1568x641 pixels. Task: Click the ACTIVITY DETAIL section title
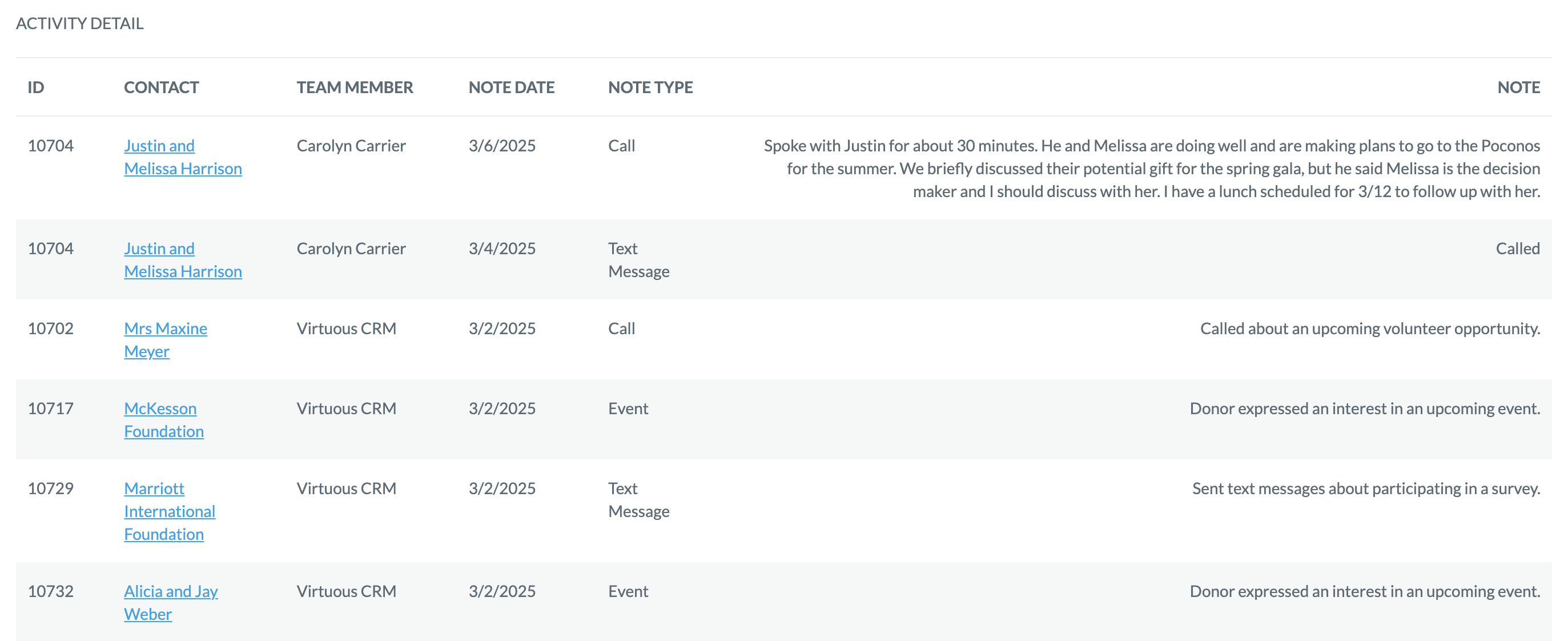[80, 23]
